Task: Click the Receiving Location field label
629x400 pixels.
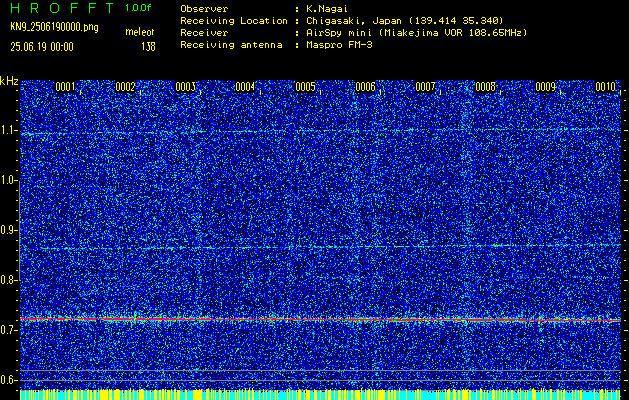Action: 234,20
